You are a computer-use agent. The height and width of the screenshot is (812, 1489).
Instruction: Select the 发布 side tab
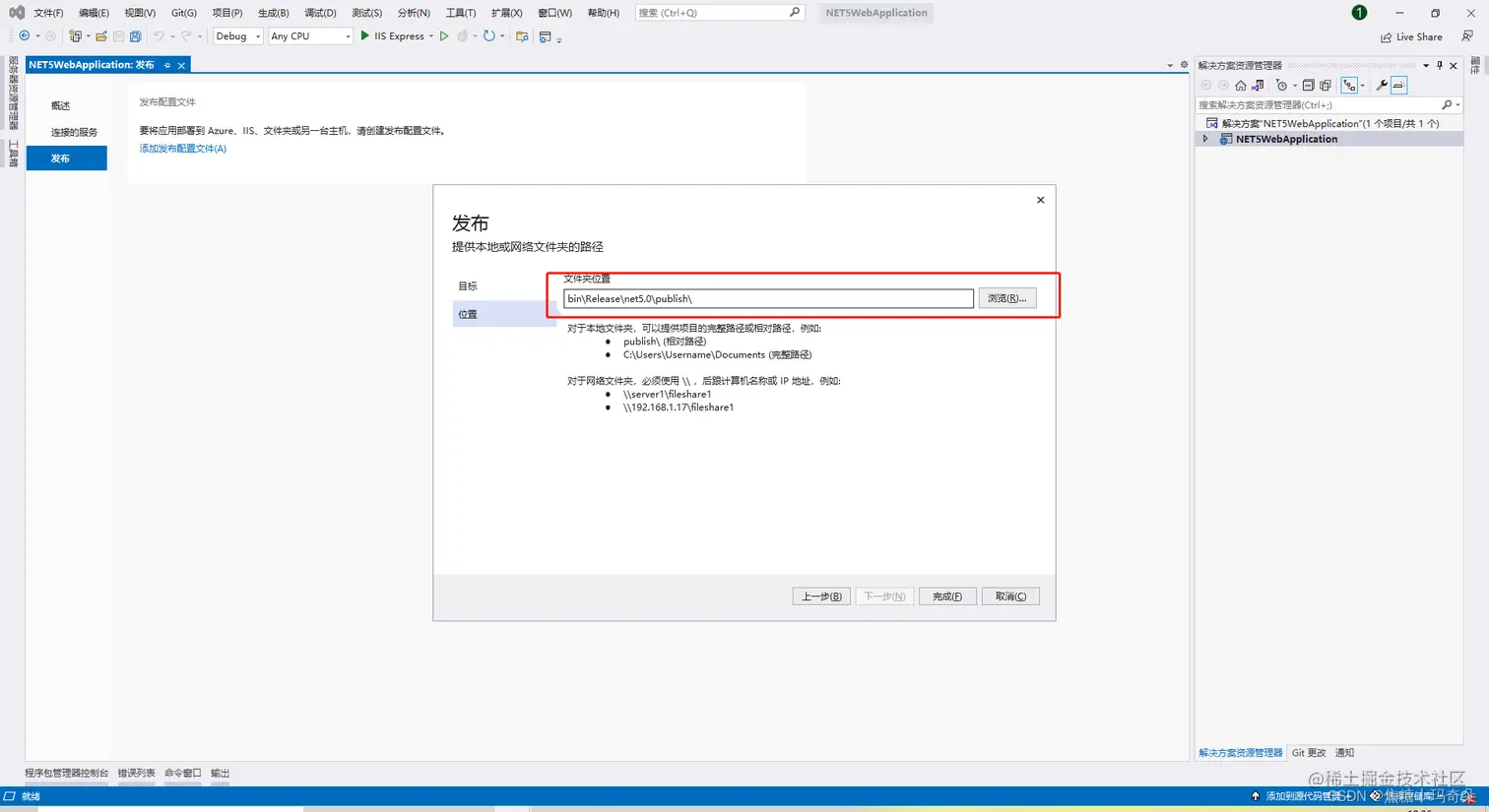pos(66,157)
